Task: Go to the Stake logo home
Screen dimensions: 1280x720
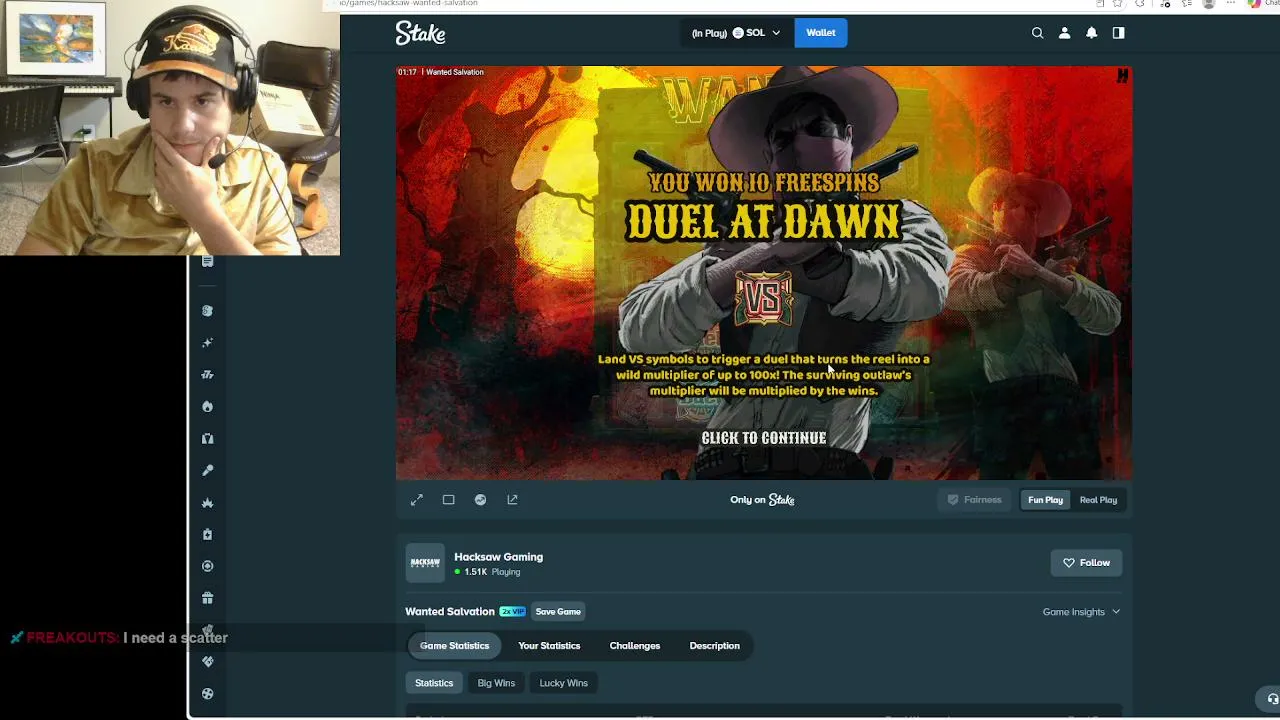Action: [x=420, y=33]
